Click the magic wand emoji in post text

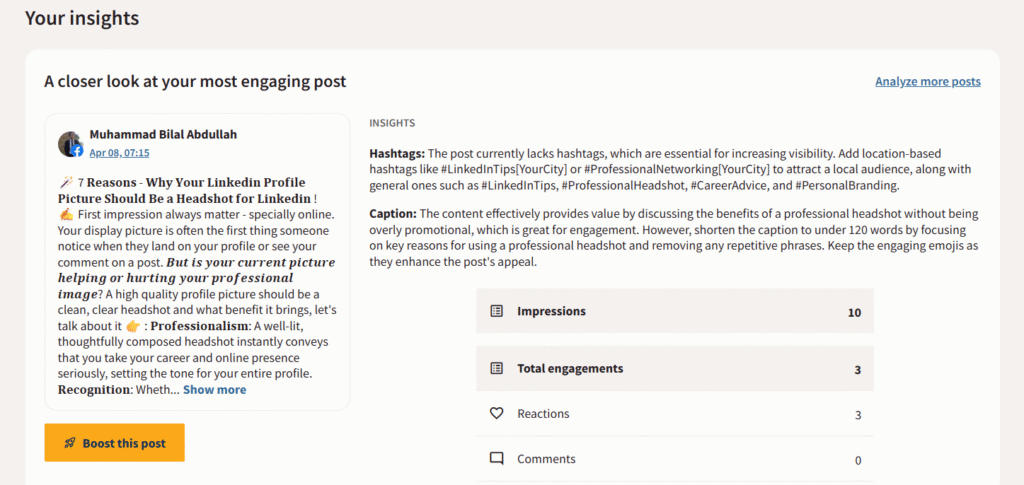point(65,182)
